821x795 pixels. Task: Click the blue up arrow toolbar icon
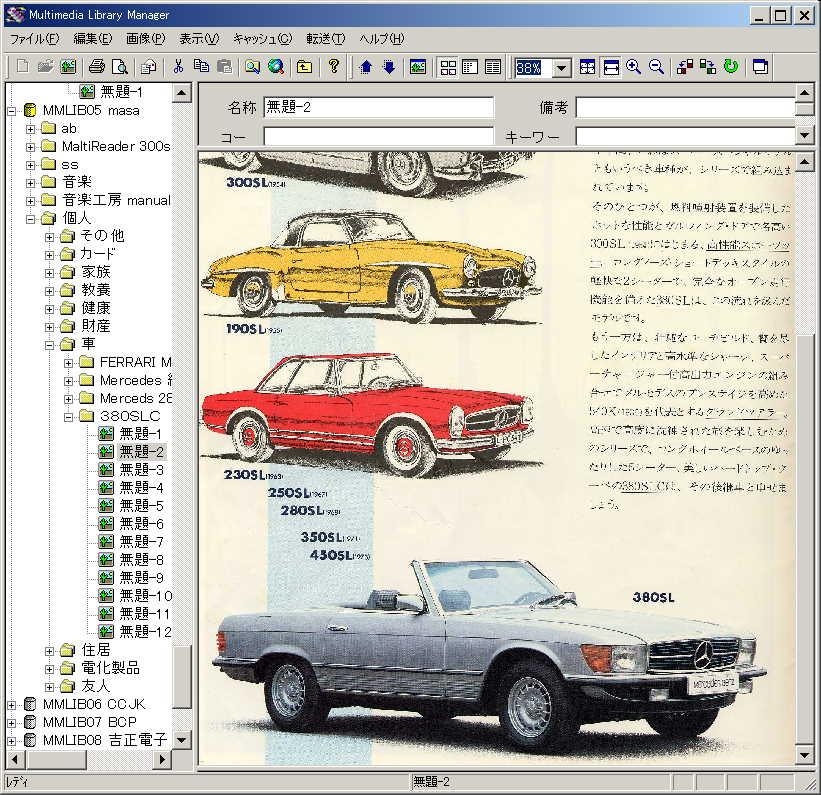[366, 67]
